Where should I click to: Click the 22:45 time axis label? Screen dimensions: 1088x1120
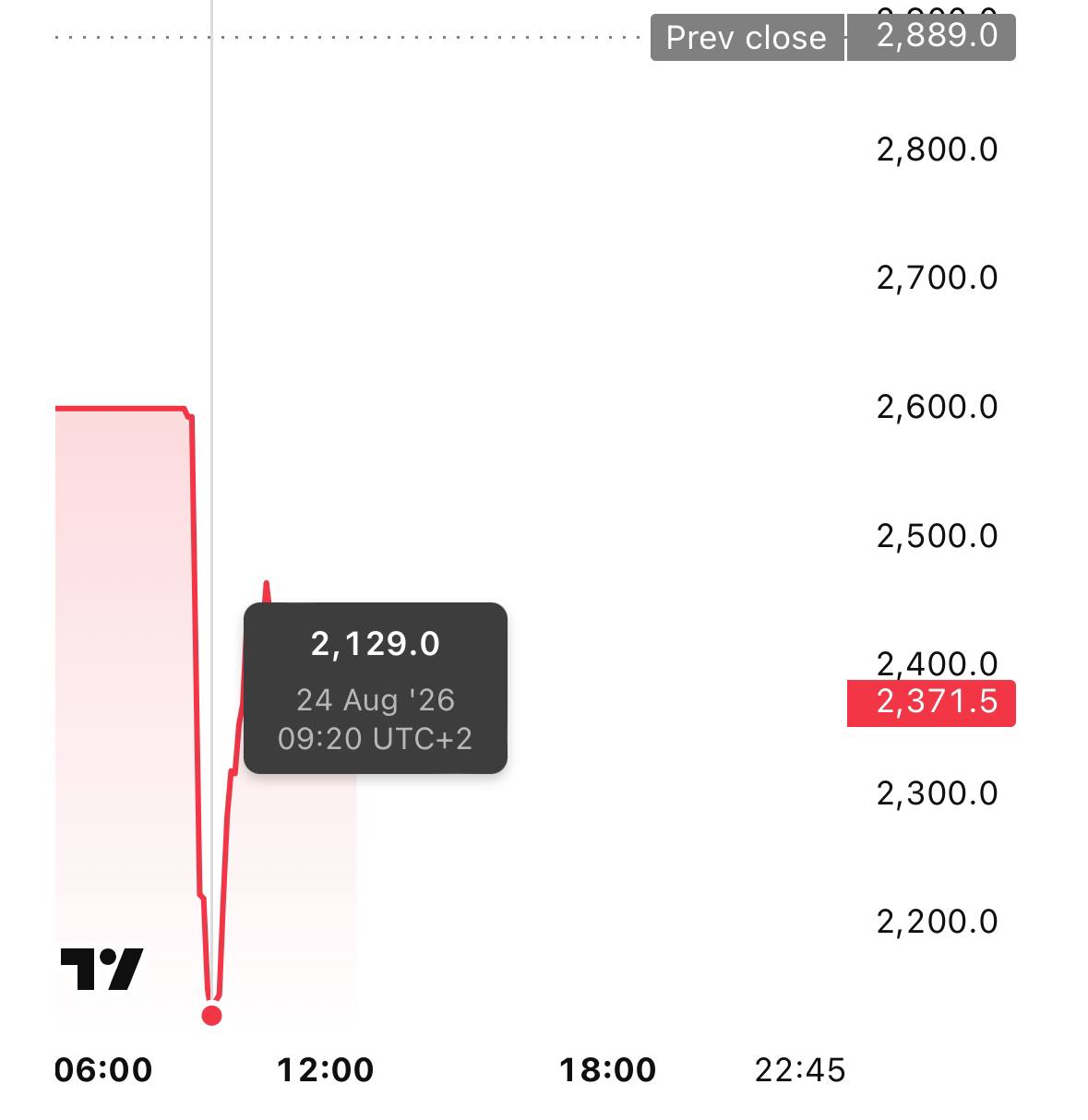point(800,1070)
